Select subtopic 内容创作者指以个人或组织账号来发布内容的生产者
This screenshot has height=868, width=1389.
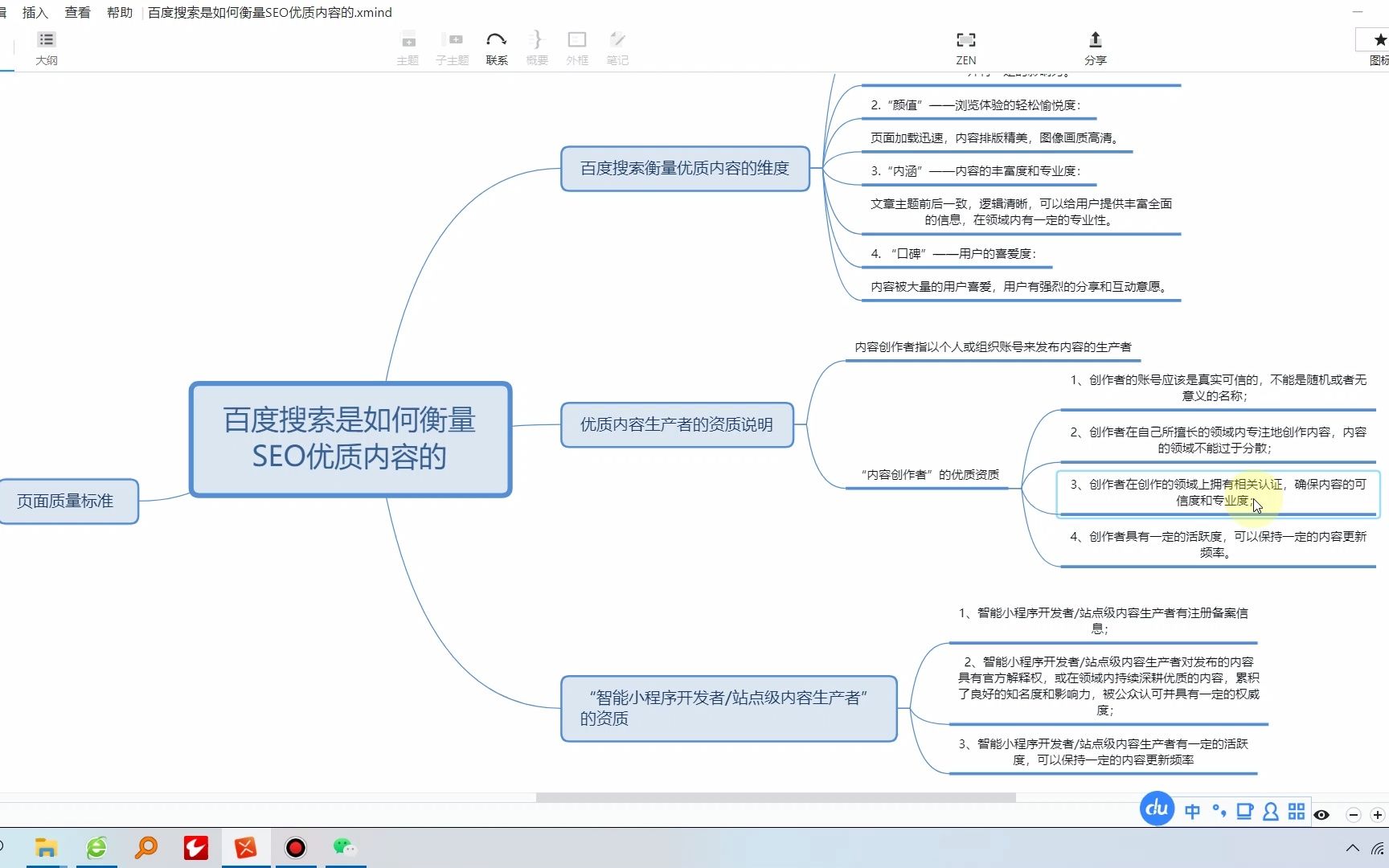pyautogui.click(x=993, y=347)
